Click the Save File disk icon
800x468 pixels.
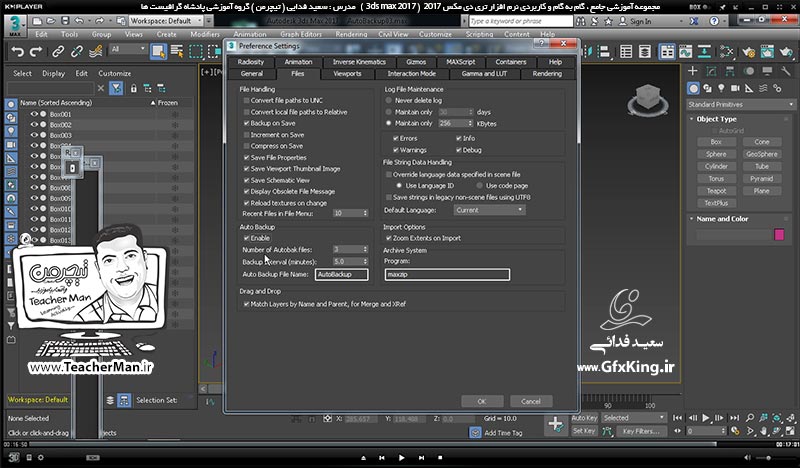(x=65, y=21)
